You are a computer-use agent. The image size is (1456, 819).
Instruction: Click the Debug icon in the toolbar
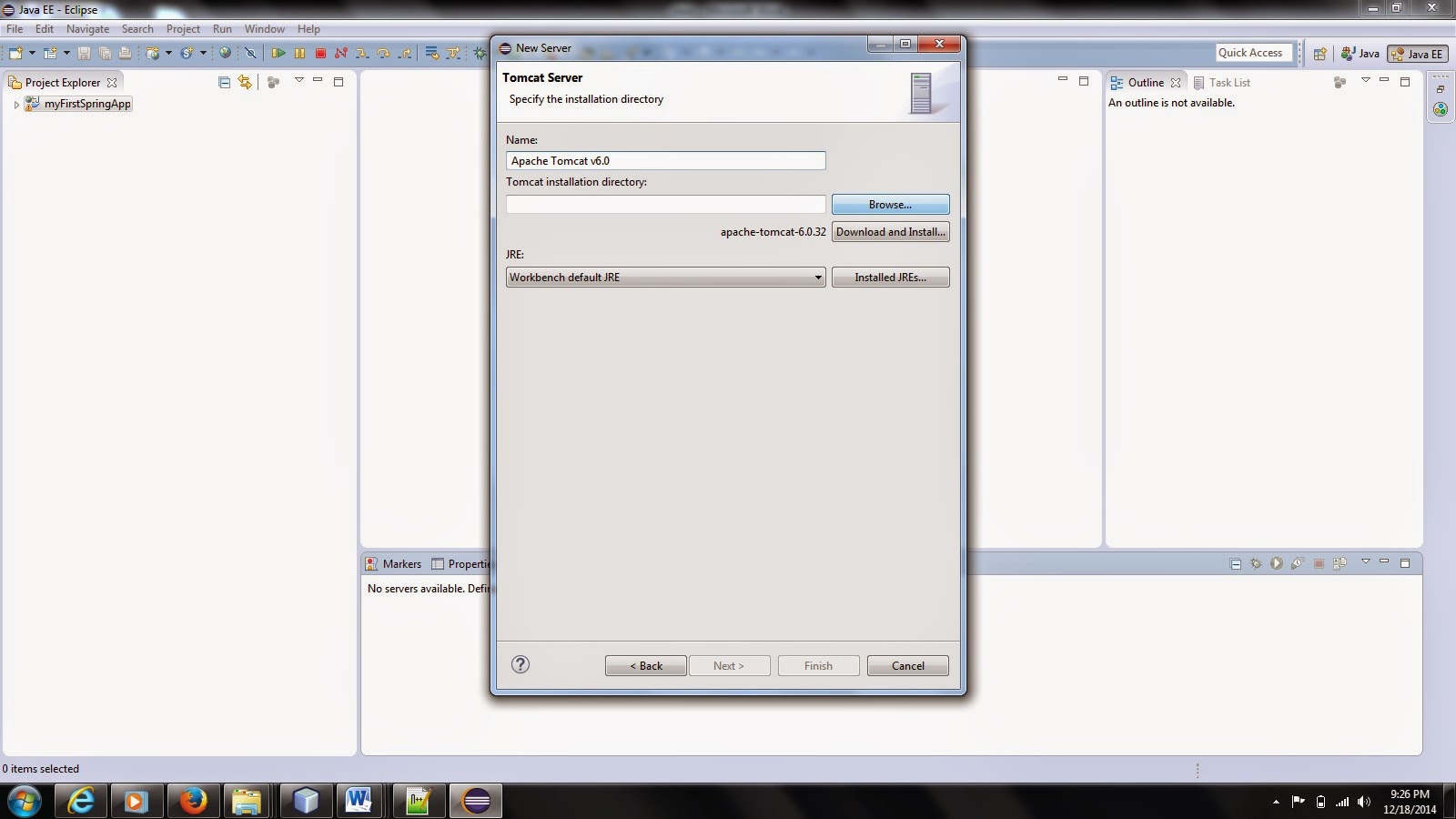[x=480, y=53]
